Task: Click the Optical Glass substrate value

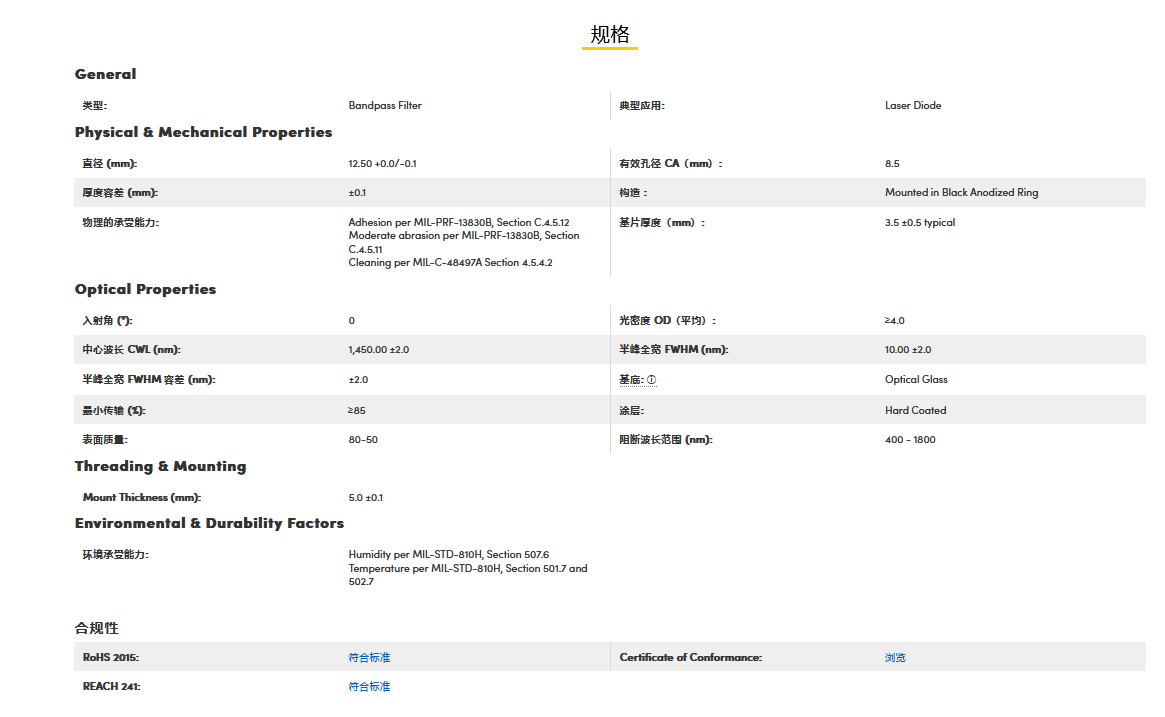Action: pos(916,380)
